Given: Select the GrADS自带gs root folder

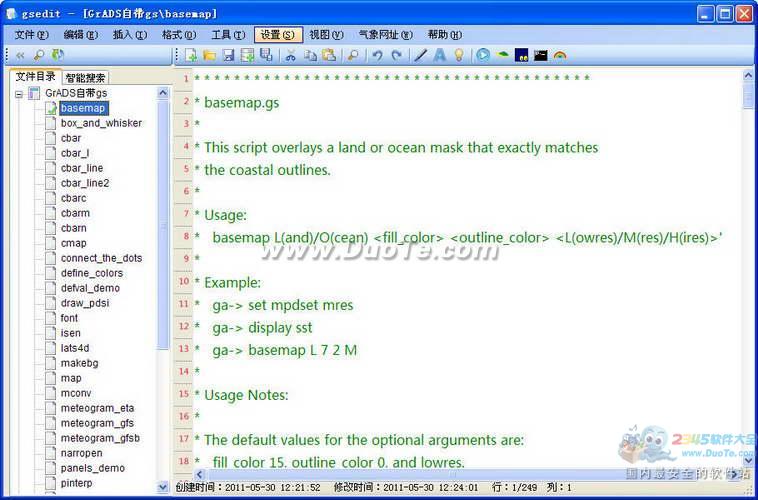Looking at the screenshot, I should click(x=76, y=93).
